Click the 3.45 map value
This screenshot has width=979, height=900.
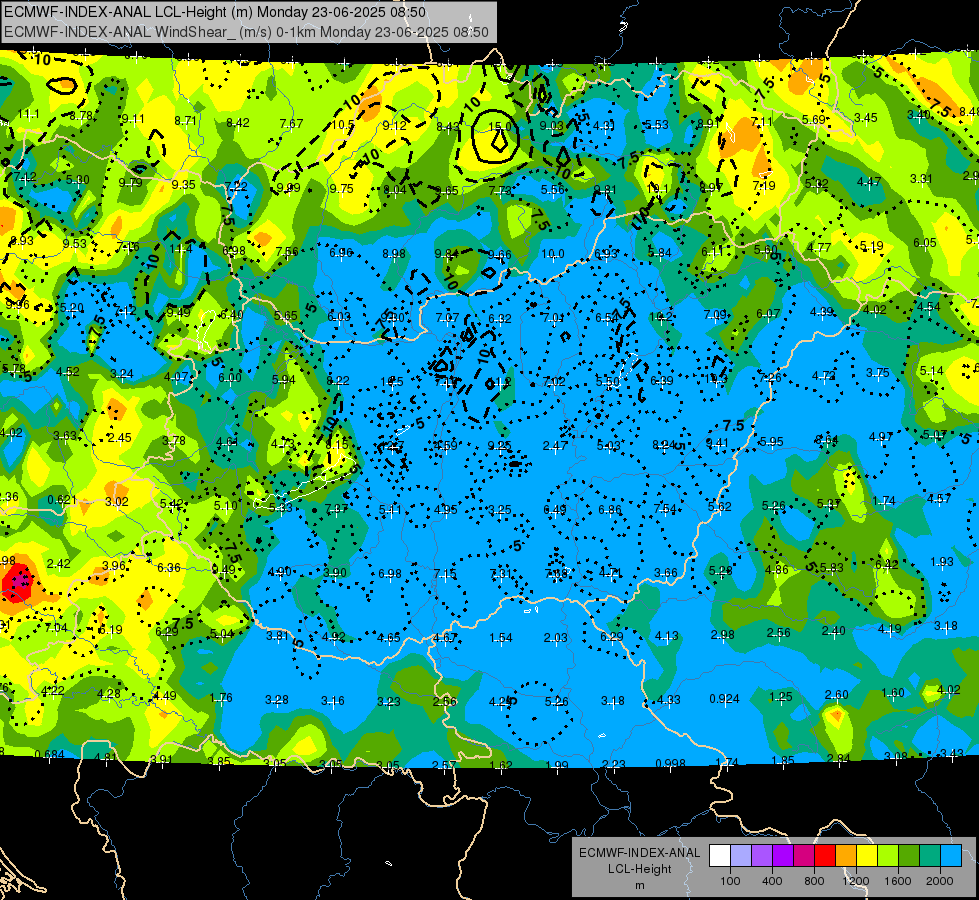click(x=866, y=117)
